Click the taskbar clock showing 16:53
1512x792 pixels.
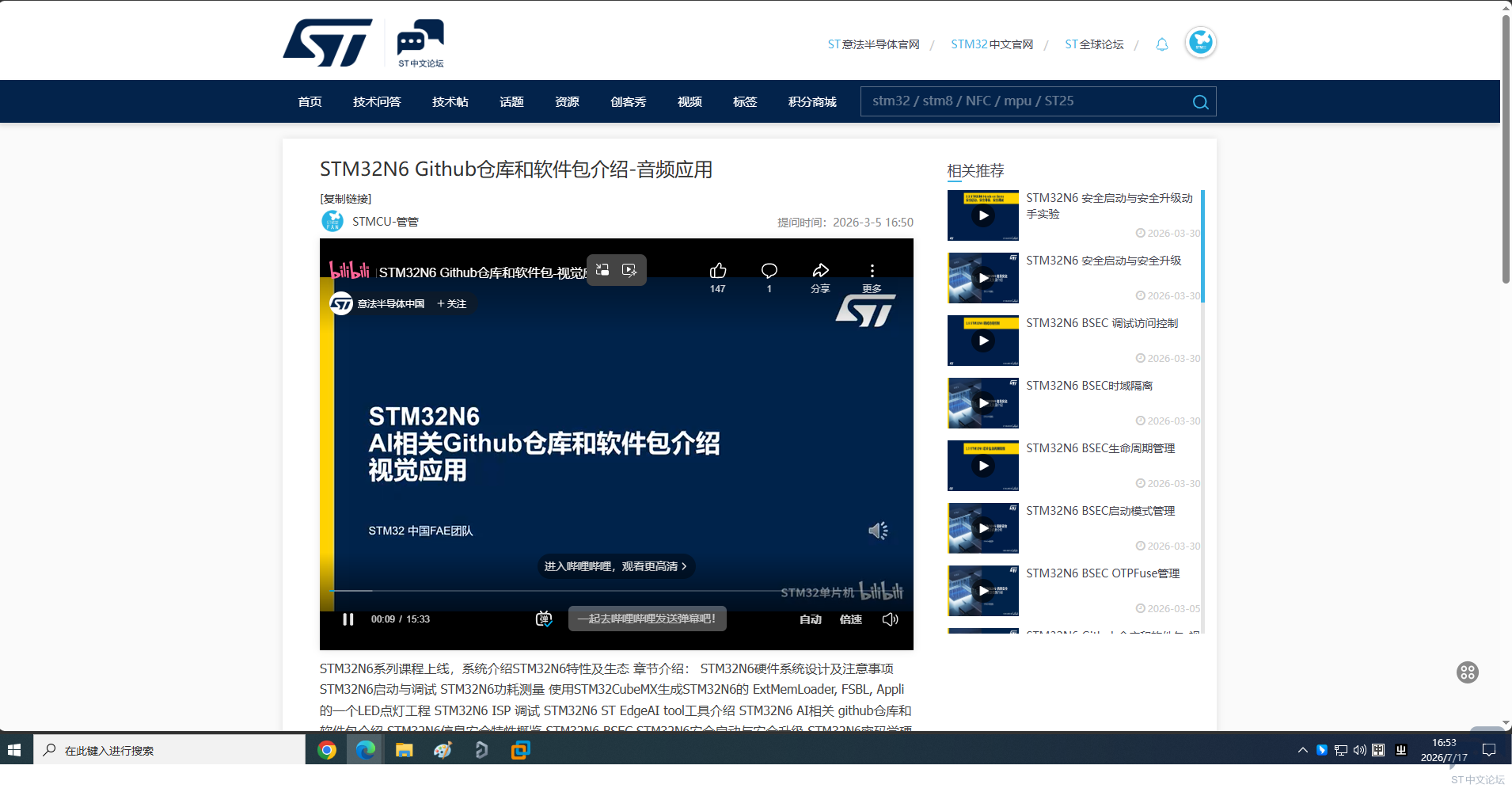(1444, 750)
